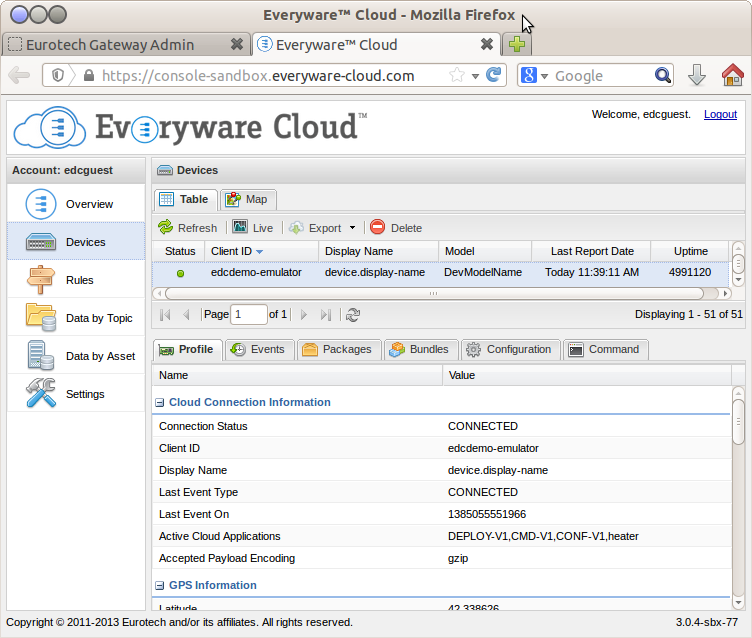Click the Name column header in Profile
The width and height of the screenshot is (752, 638).
tap(297, 375)
